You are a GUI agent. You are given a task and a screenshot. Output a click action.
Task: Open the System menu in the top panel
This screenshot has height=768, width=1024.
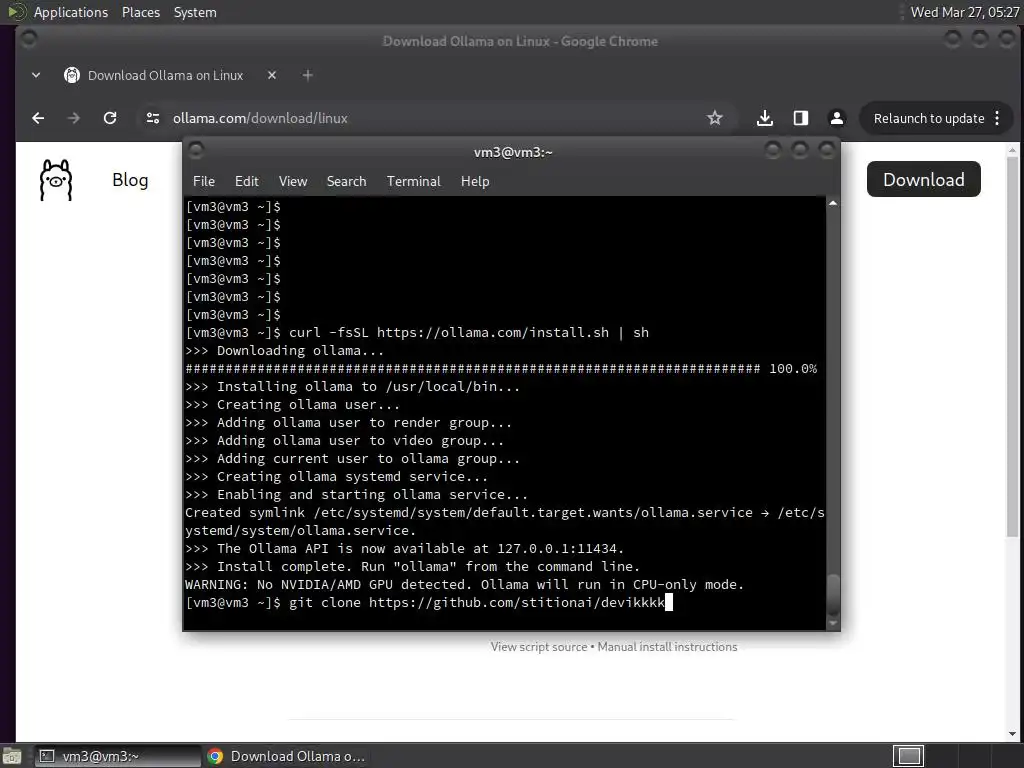point(195,12)
